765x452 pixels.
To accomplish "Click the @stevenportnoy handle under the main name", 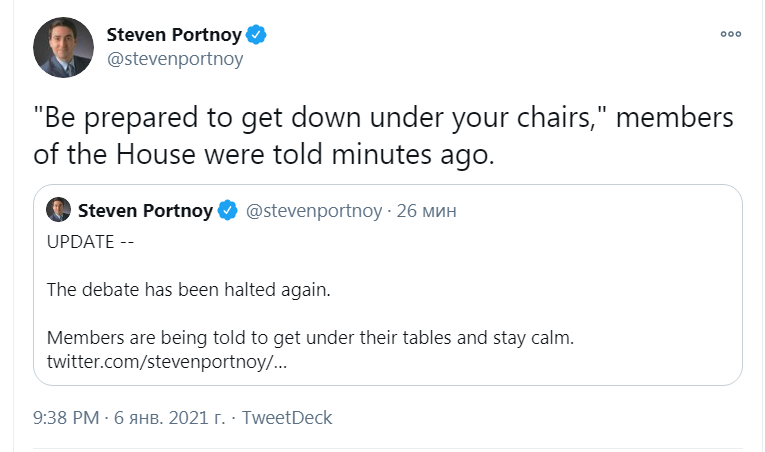I will click(174, 59).
